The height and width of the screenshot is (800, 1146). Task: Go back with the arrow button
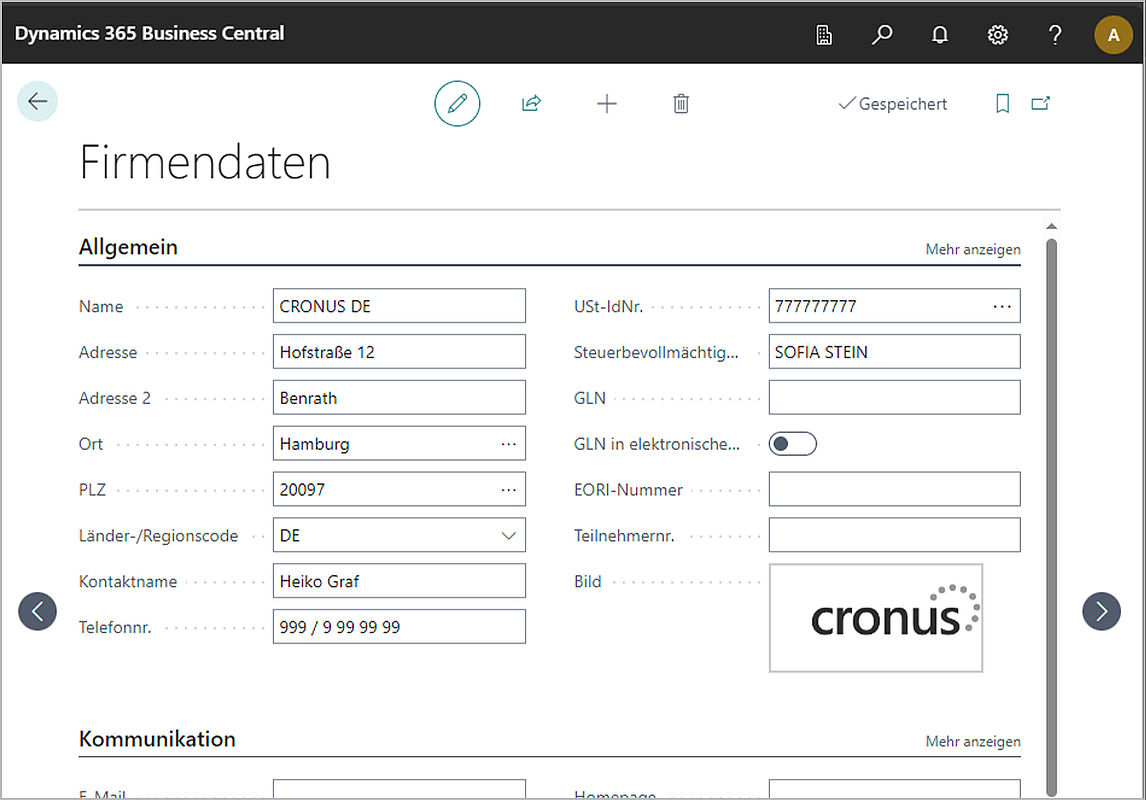(37, 101)
